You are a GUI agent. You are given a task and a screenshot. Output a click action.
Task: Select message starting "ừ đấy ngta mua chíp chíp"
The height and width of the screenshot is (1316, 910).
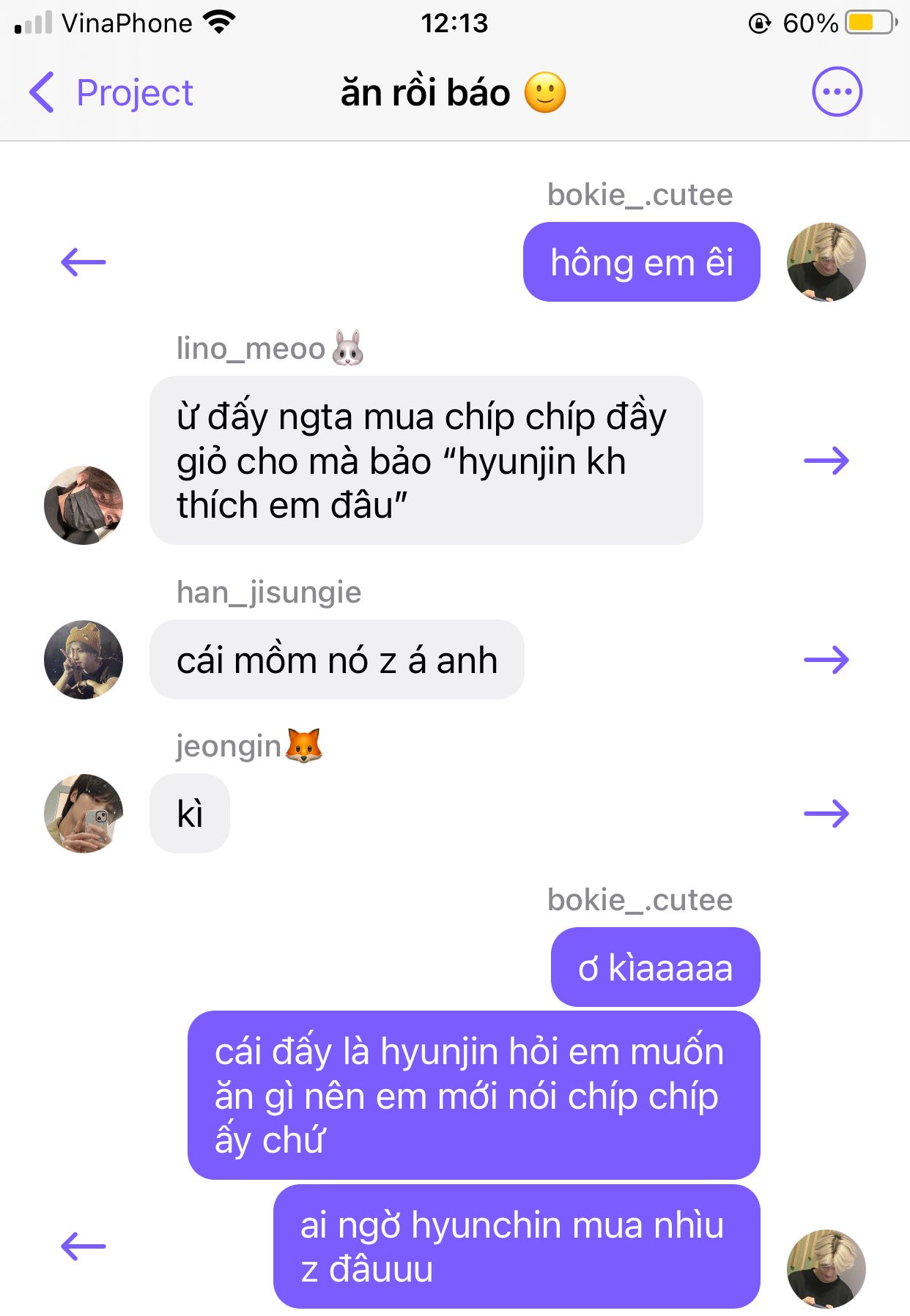click(x=426, y=460)
